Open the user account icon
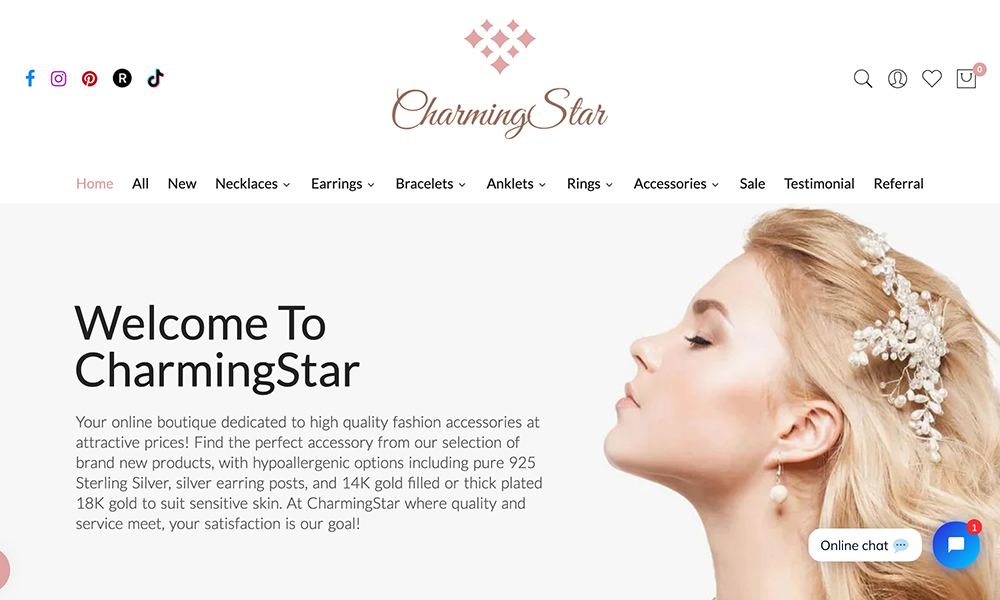 click(x=897, y=78)
